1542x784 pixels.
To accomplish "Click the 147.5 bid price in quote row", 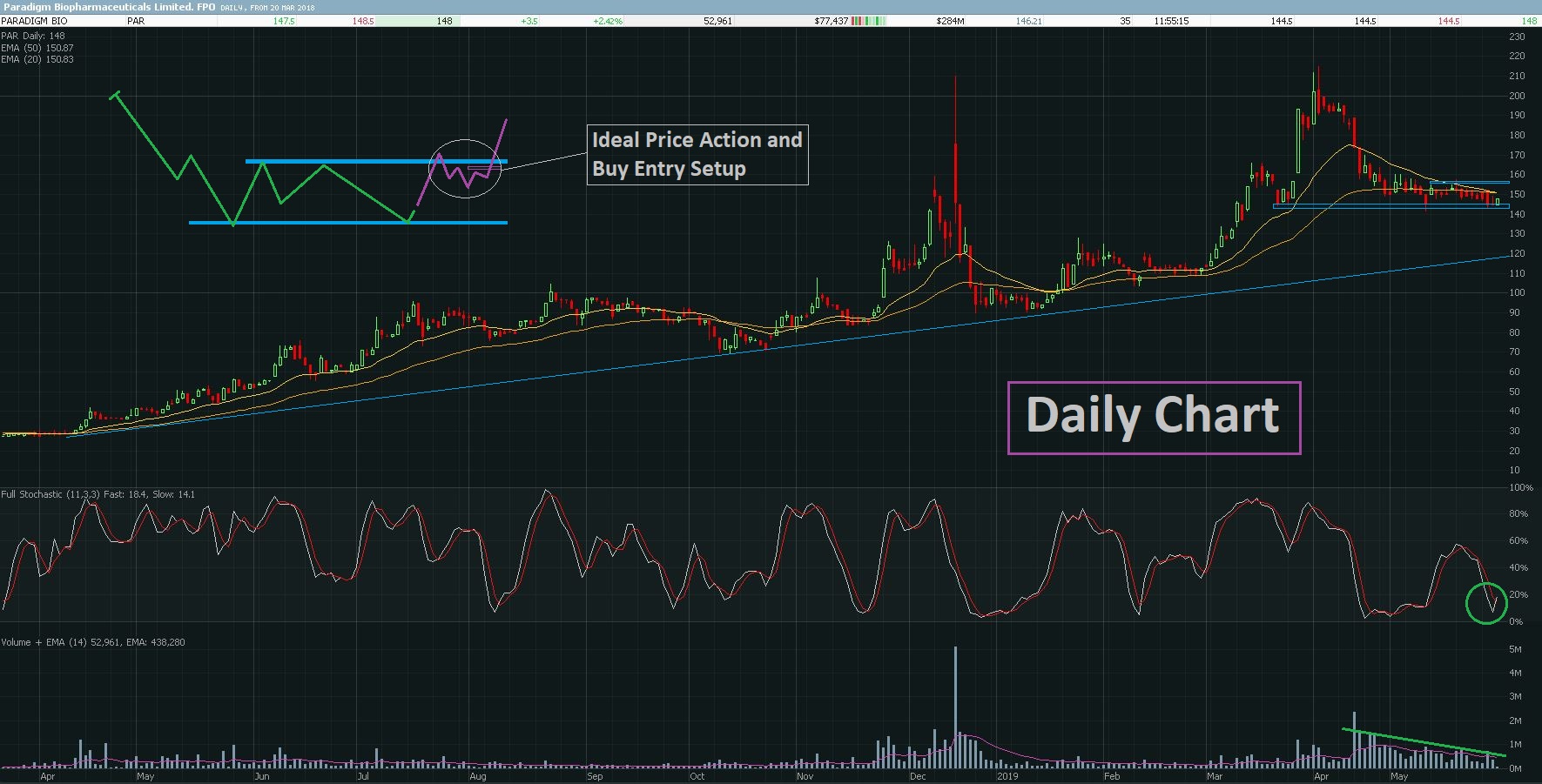I will (x=284, y=21).
